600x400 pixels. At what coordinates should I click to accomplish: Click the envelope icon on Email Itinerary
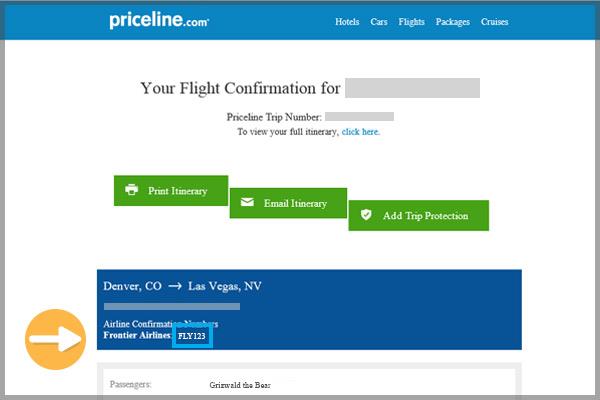coord(247,202)
